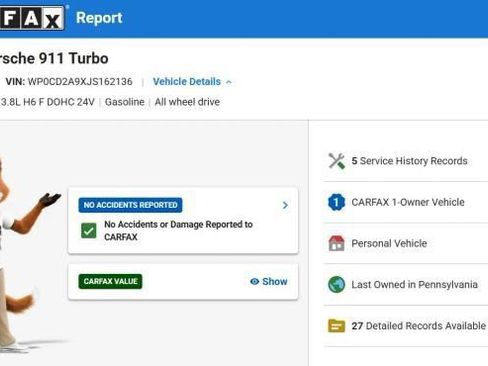Viewport: 488px width, 366px height.
Task: Open CARFAX 1-Owner Vehicle entry
Action: click(x=406, y=202)
